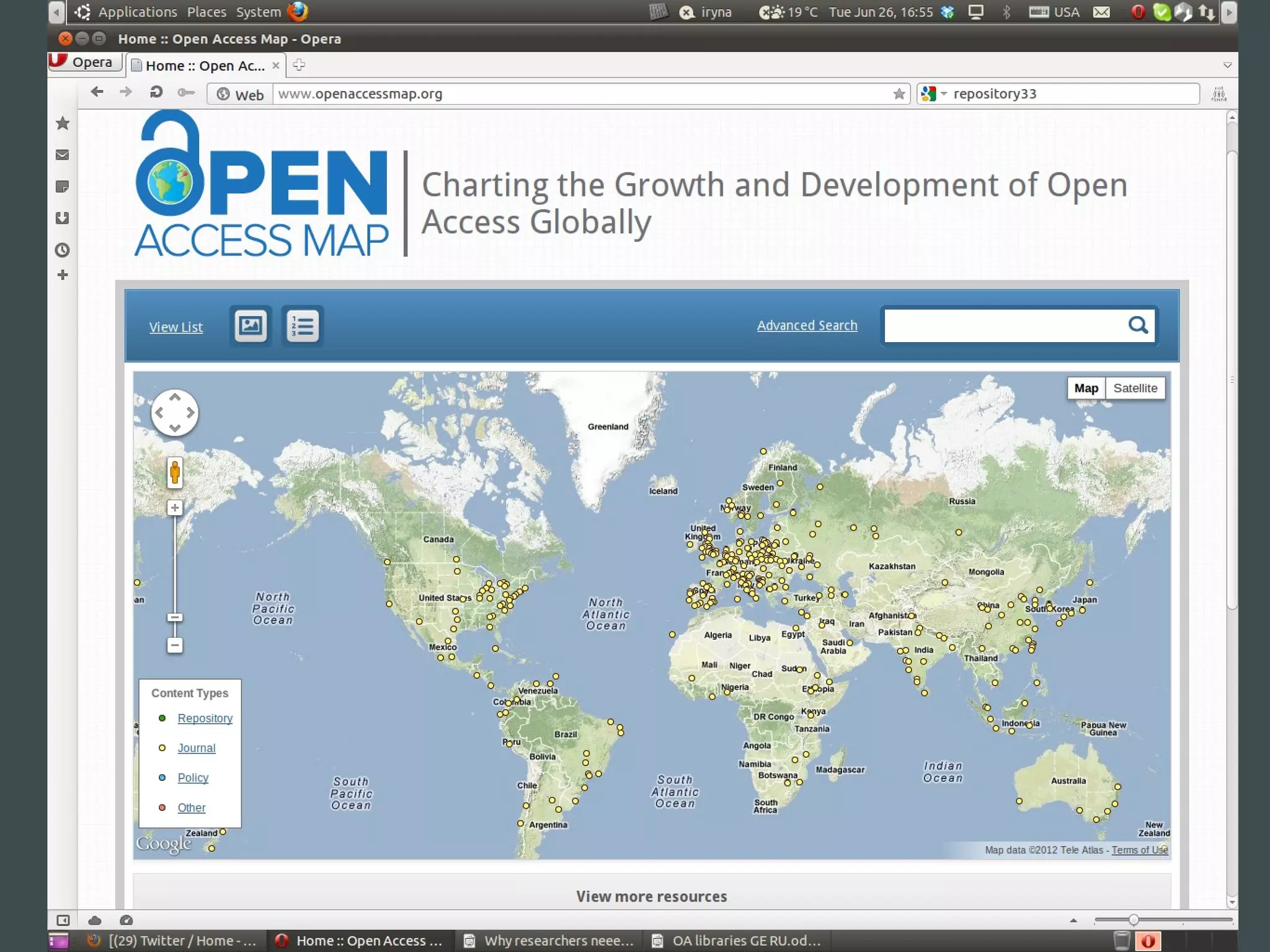Switch map to Satellite view
1270x952 pixels.
click(1135, 388)
